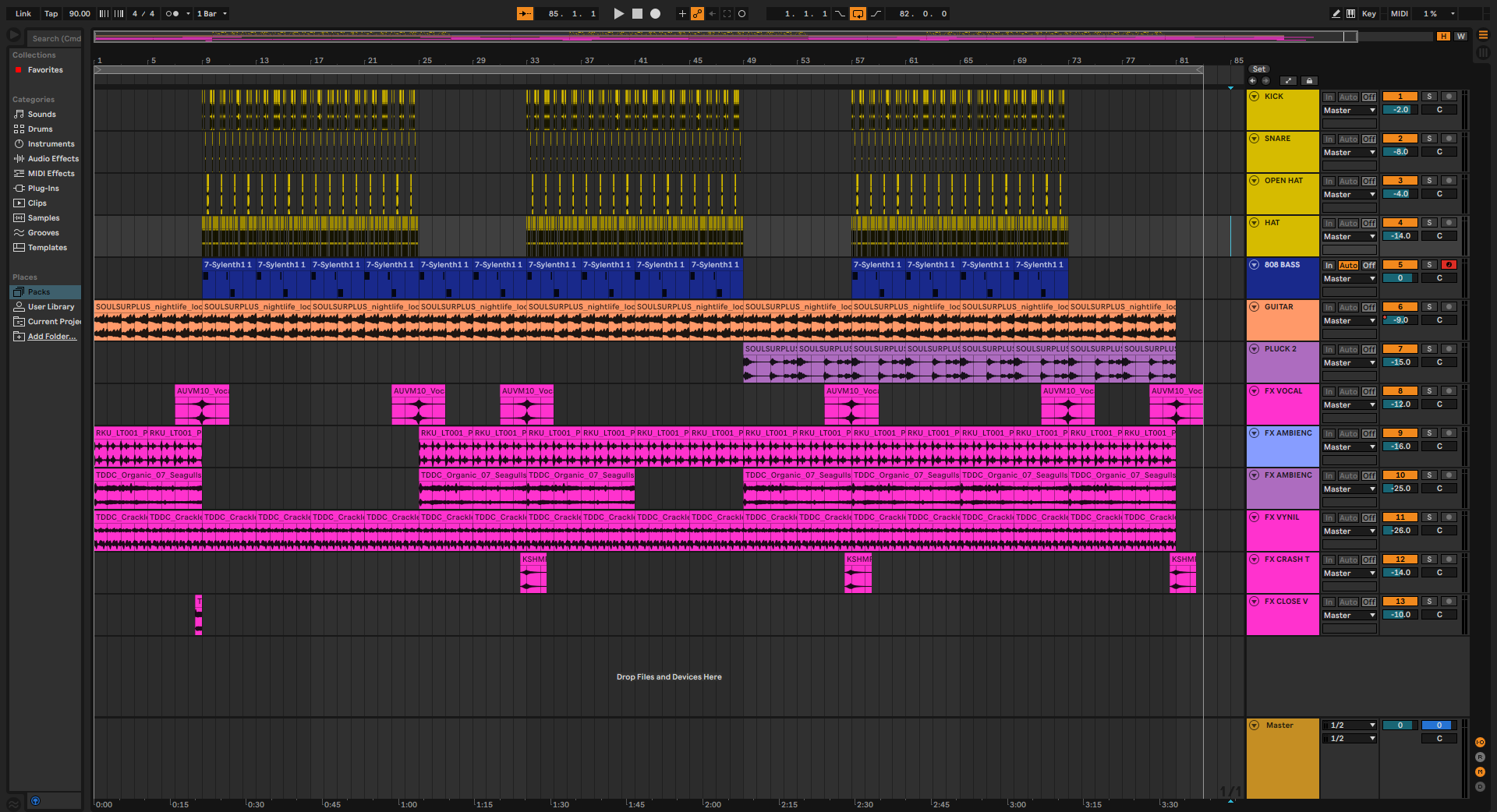The height and width of the screenshot is (812, 1497).
Task: Toggle Automation Arm button
Action: pos(697,13)
